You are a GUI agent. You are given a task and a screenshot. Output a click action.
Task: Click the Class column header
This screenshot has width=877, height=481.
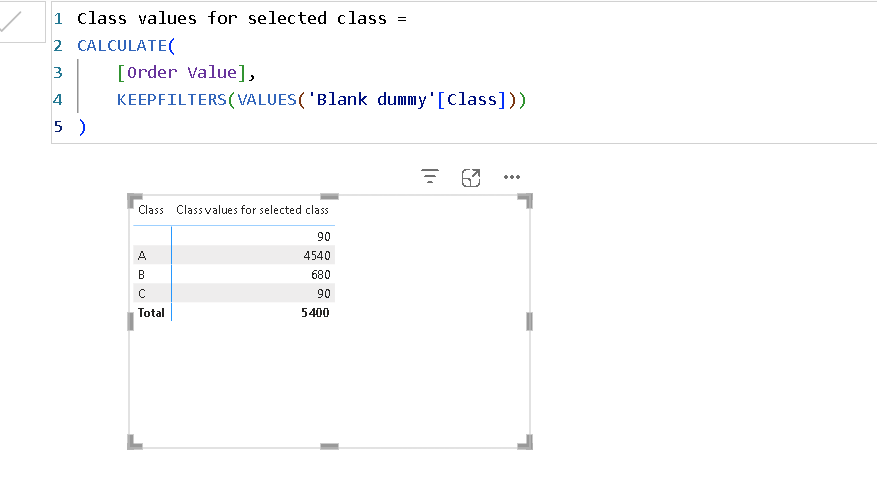coord(151,210)
